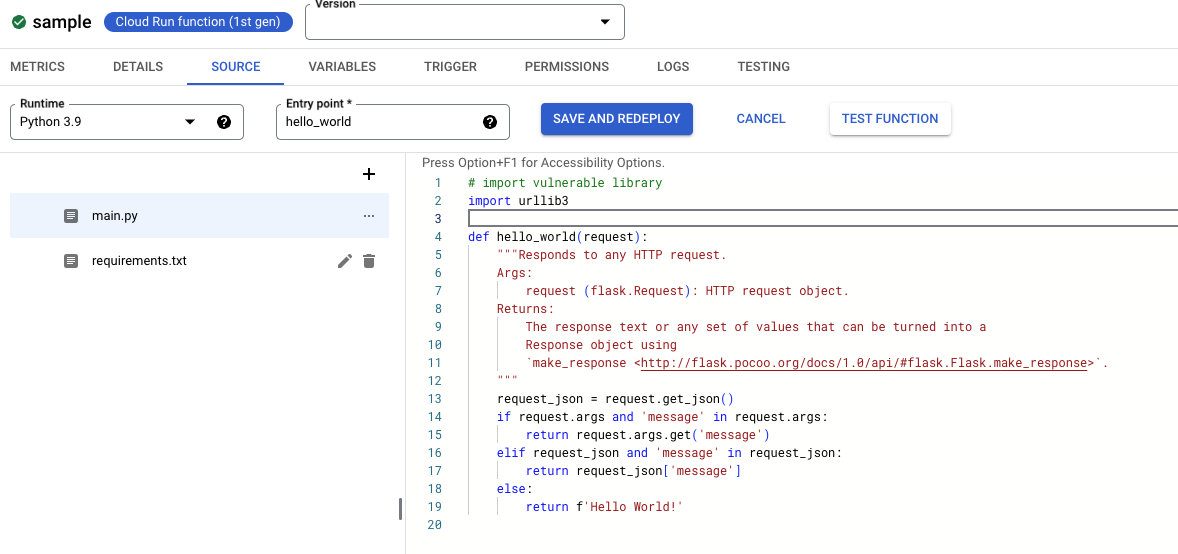1178x554 pixels.
Task: Expand the Version dropdown
Action: click(x=604, y=22)
